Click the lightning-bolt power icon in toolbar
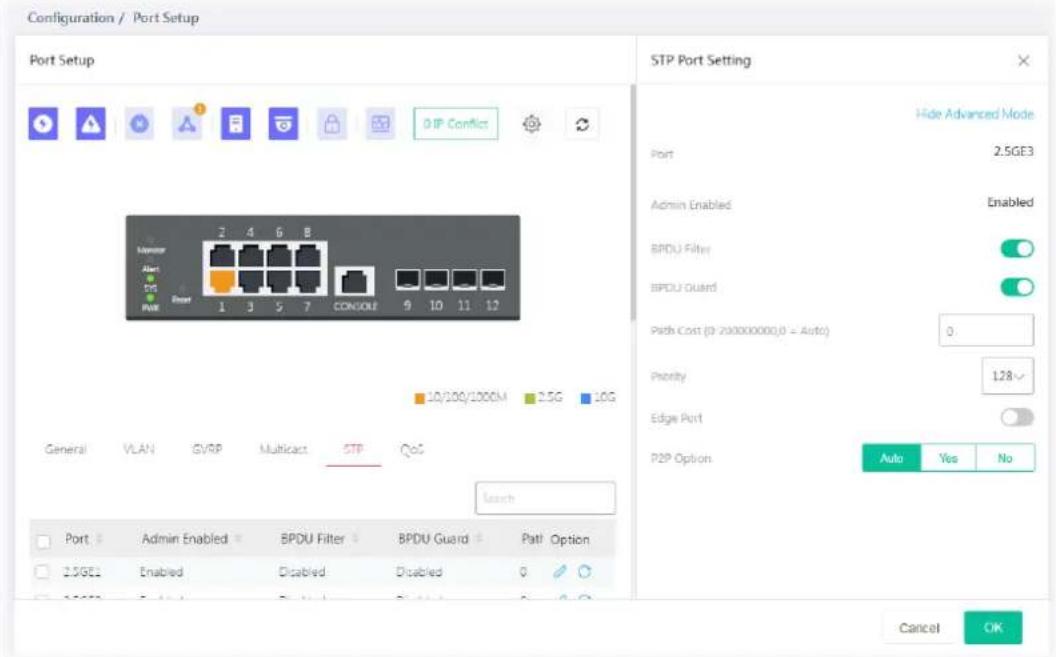This screenshot has height=657, width=1056. [43, 124]
